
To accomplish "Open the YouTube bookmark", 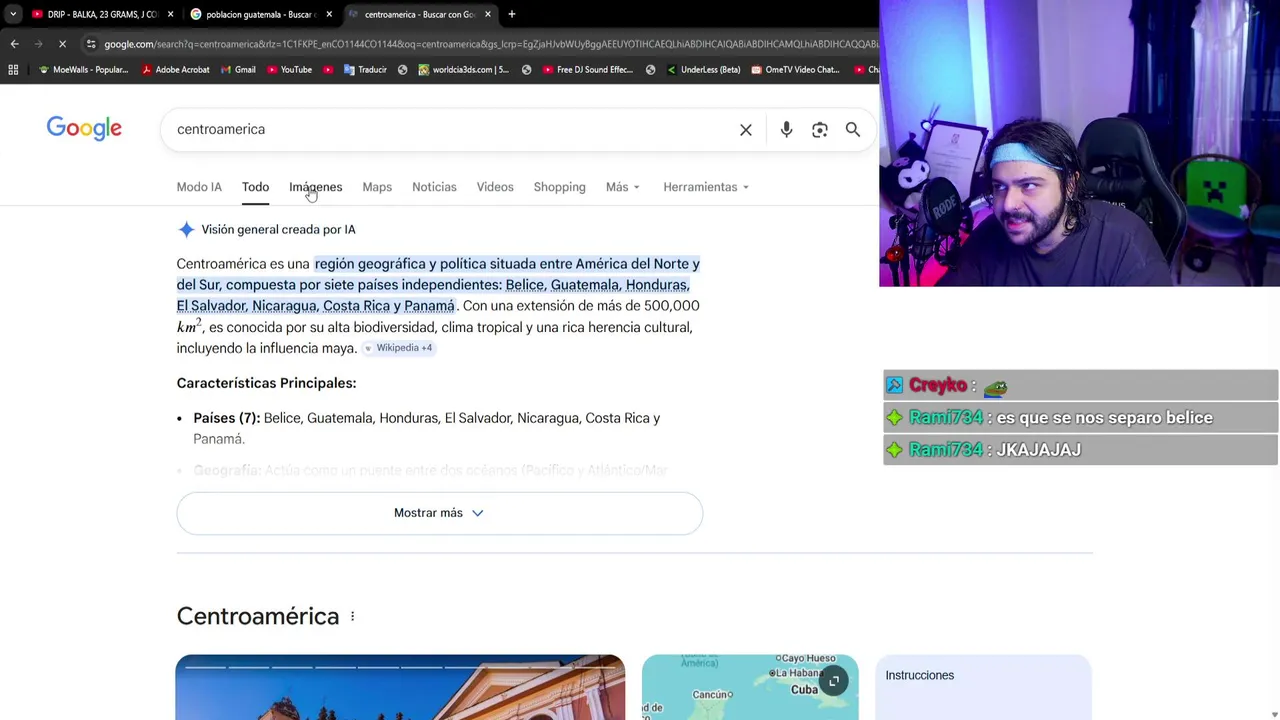I will click(x=289, y=70).
